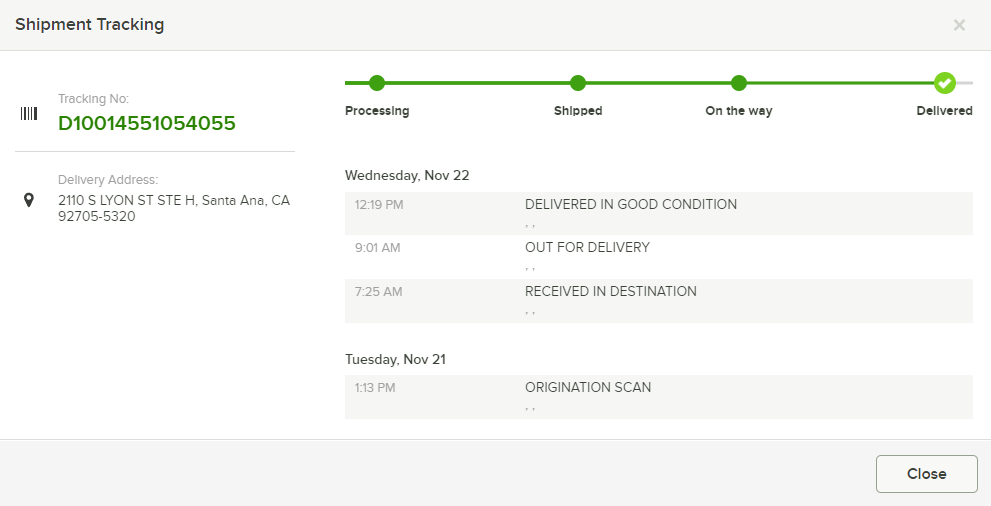
Task: Click the Wednesday, Nov 22 date heading
Action: point(407,176)
